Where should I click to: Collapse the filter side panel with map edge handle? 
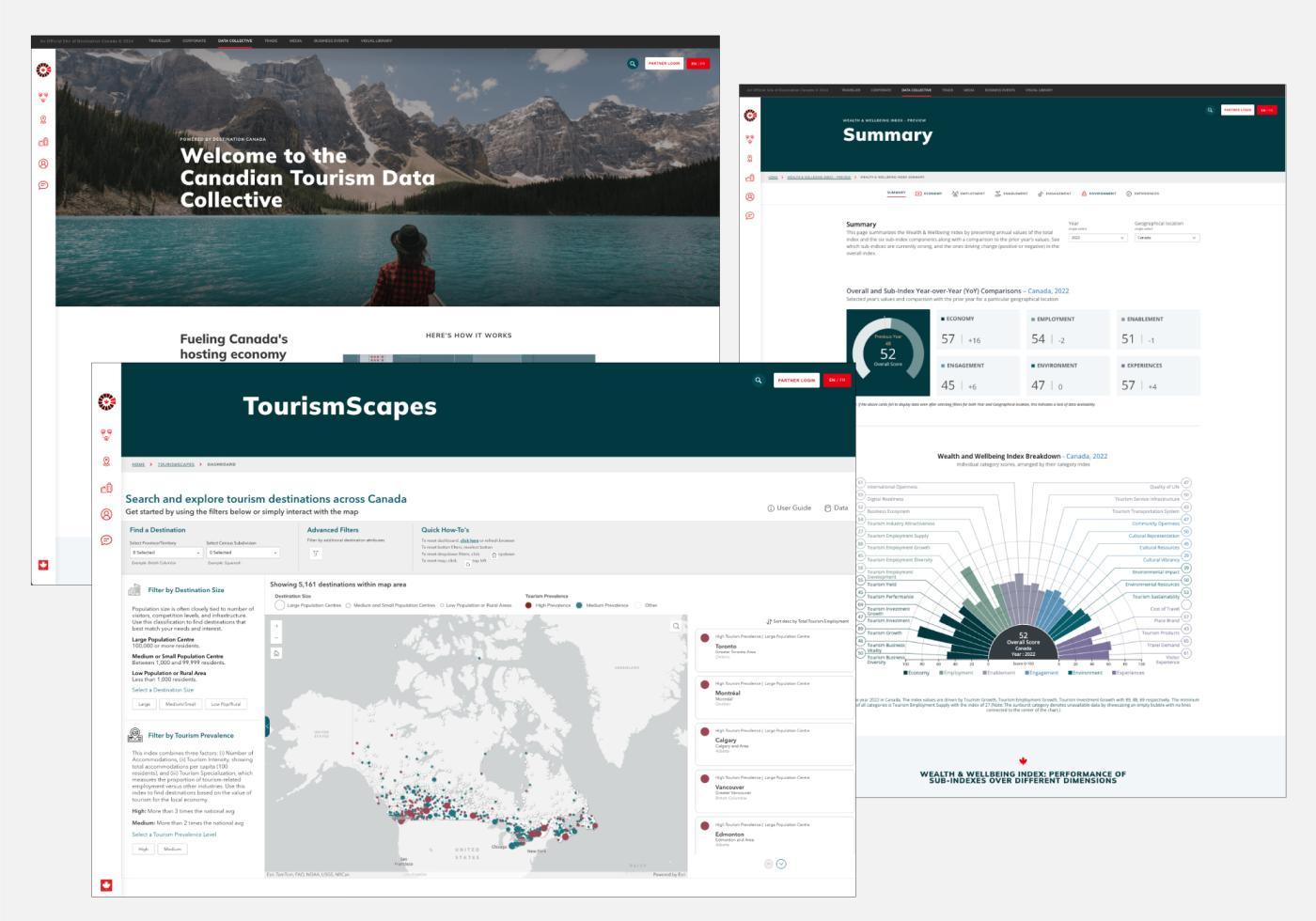267,726
